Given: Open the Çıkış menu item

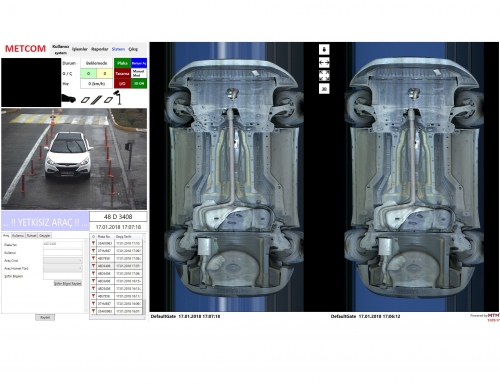Looking at the screenshot, I should [133, 49].
